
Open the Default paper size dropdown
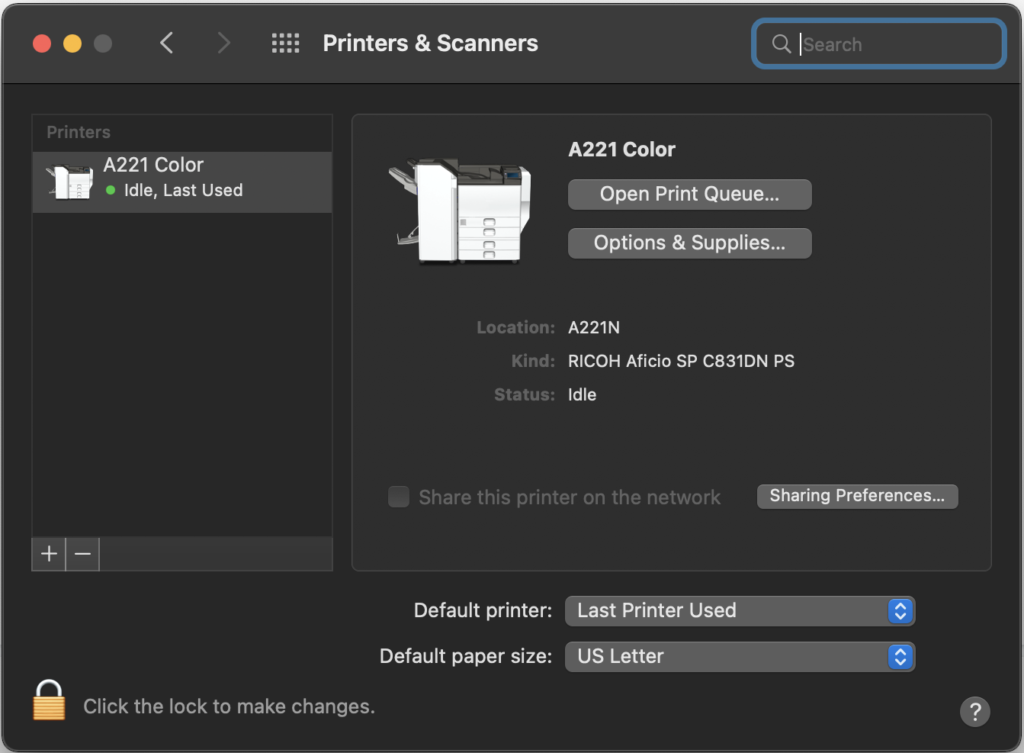pyautogui.click(x=739, y=656)
